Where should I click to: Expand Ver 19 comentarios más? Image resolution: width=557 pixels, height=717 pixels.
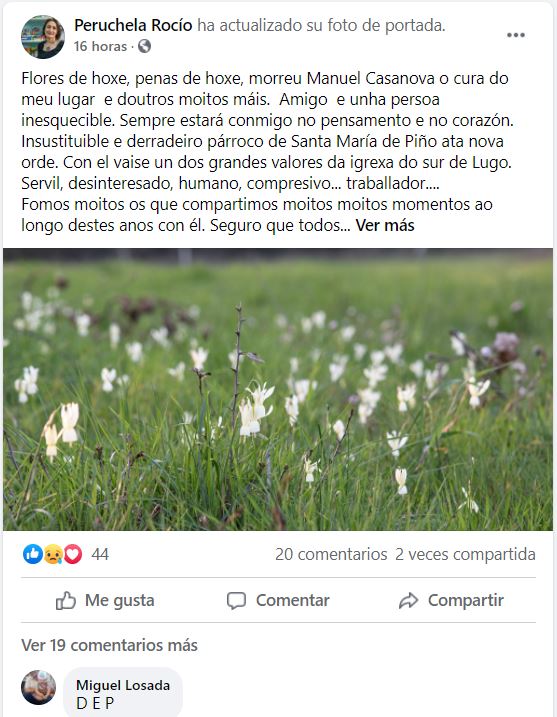109,645
